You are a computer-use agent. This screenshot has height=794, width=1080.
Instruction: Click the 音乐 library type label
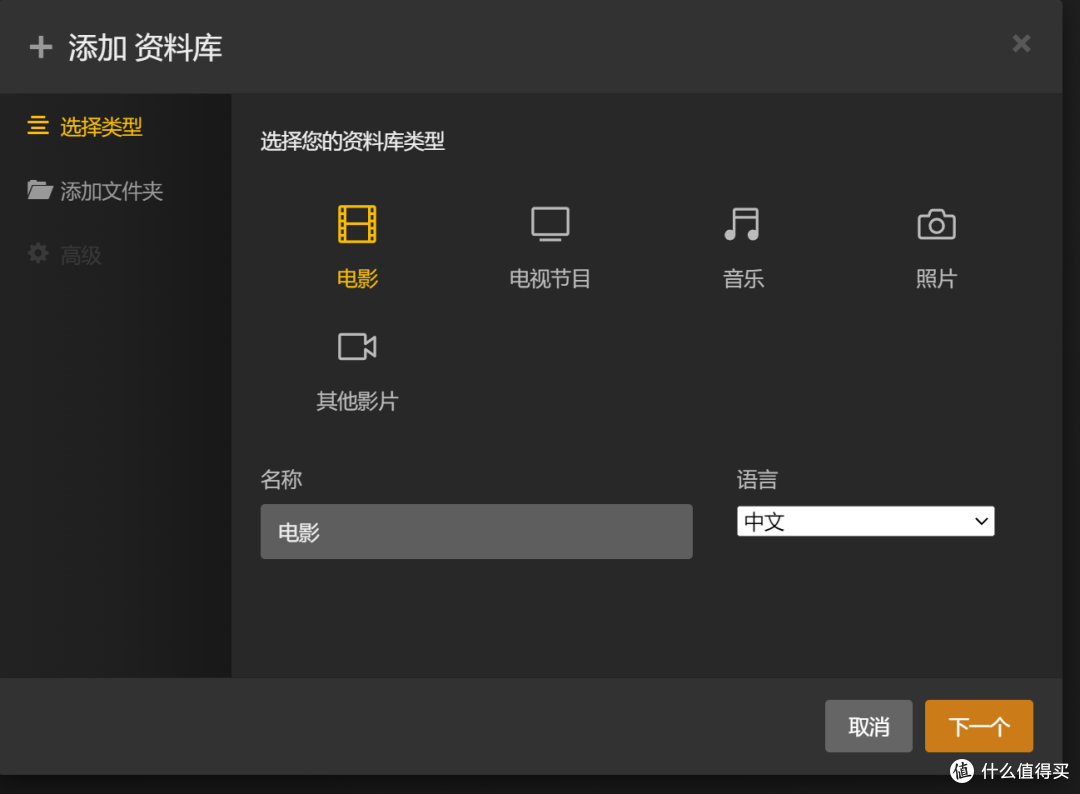pyautogui.click(x=743, y=279)
